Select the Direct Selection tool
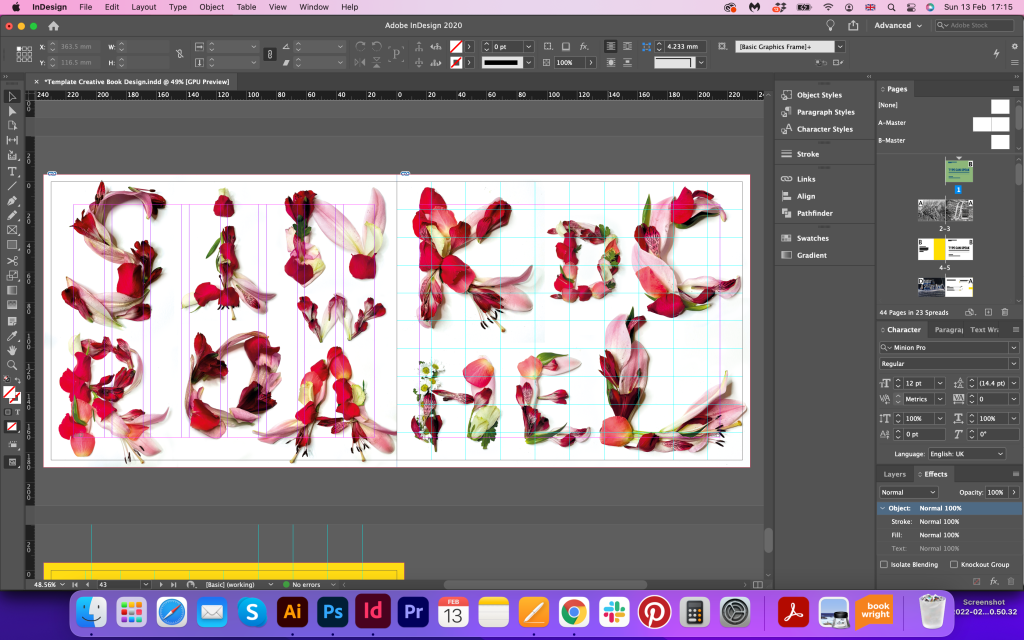Screen dimensions: 1024x640 tap(12, 111)
